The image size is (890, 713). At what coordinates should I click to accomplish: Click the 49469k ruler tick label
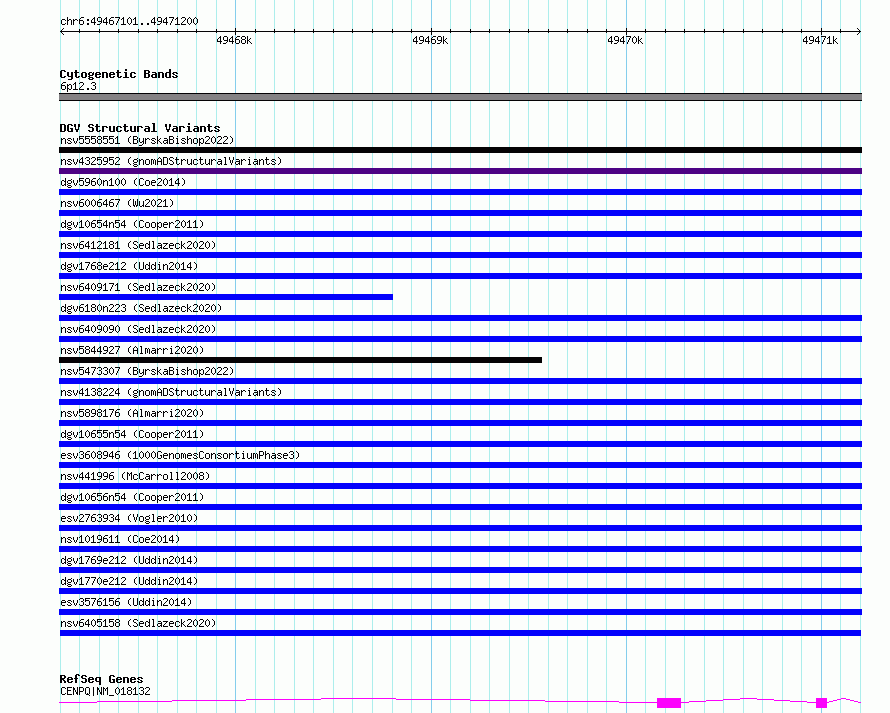point(430,40)
